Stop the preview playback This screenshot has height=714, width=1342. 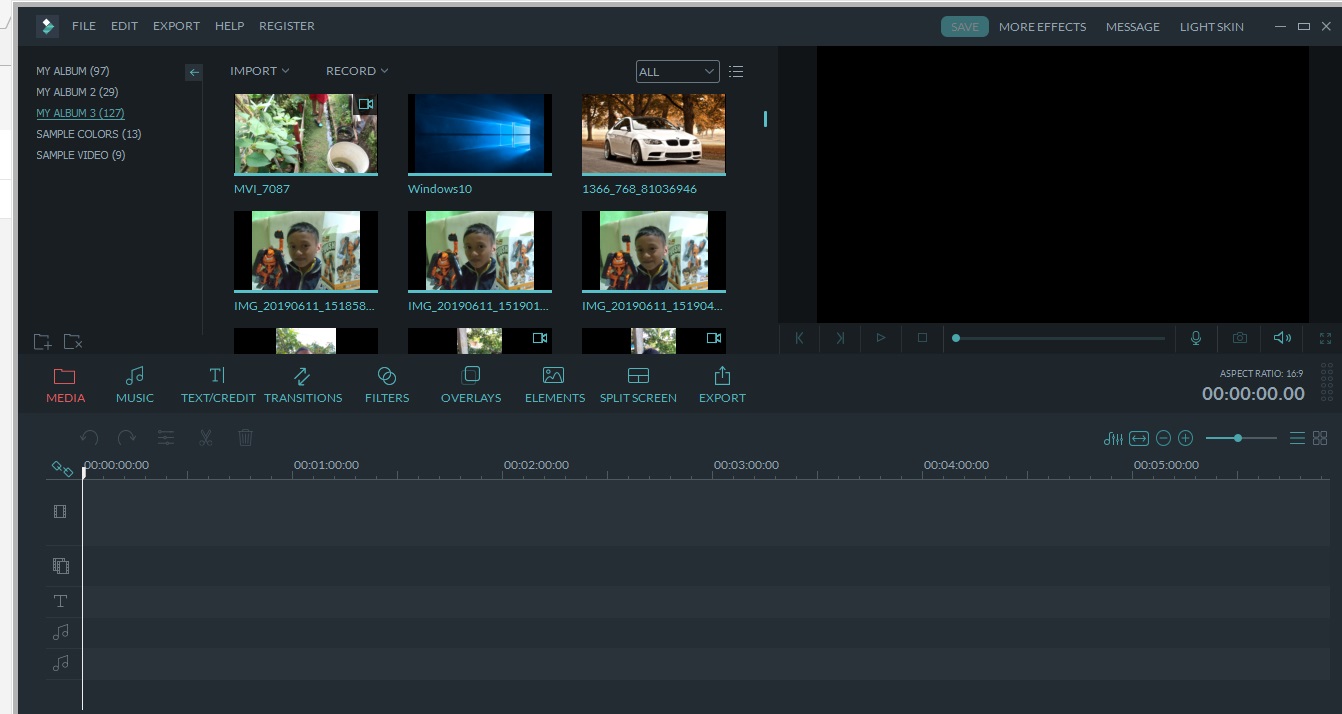(922, 338)
